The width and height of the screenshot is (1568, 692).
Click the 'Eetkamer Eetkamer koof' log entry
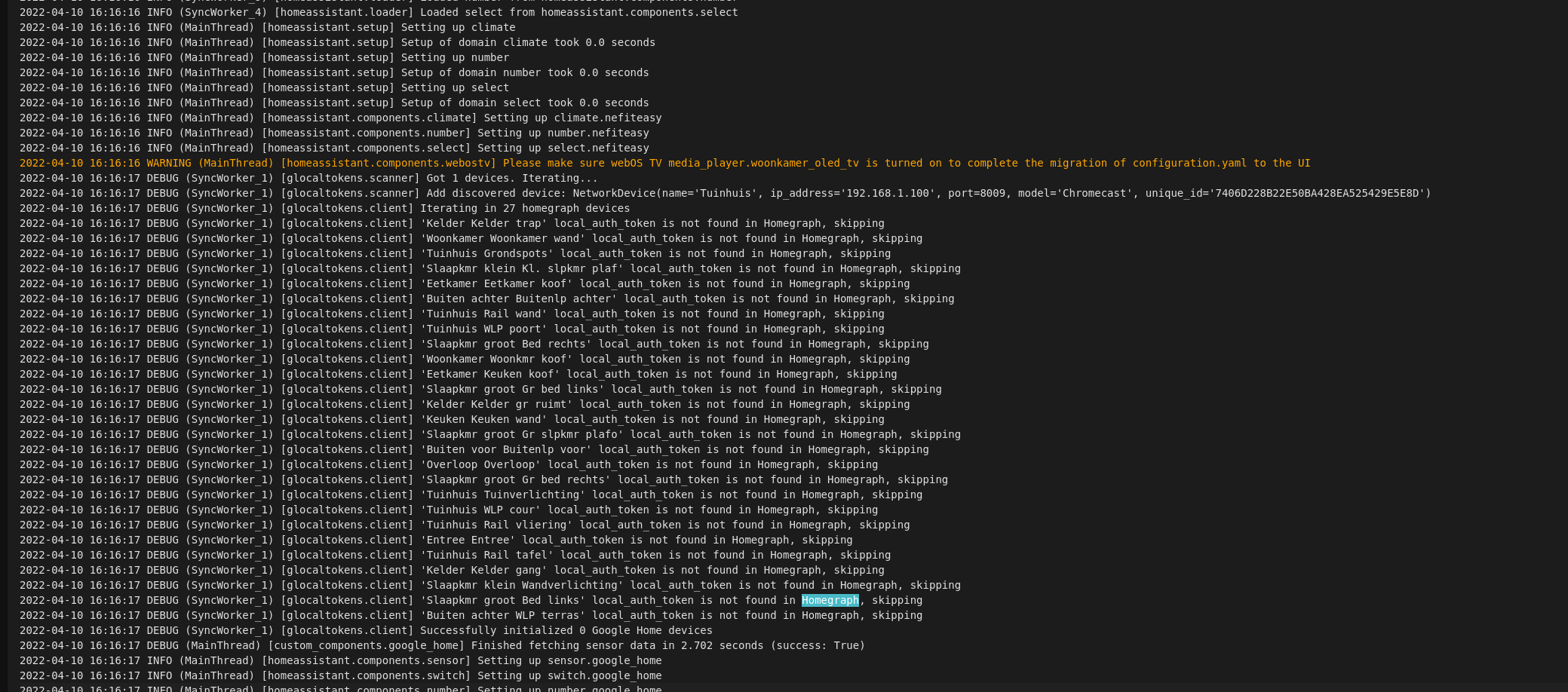[x=465, y=284]
